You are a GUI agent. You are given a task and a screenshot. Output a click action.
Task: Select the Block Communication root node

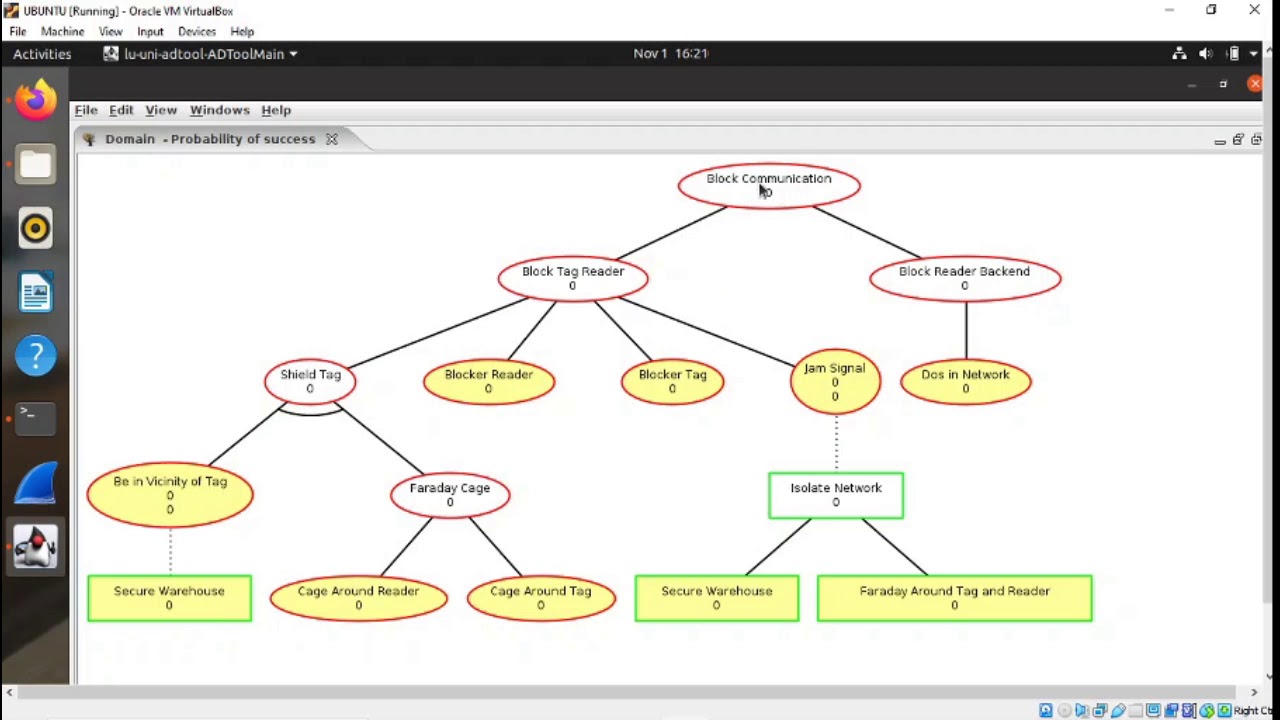click(x=768, y=186)
